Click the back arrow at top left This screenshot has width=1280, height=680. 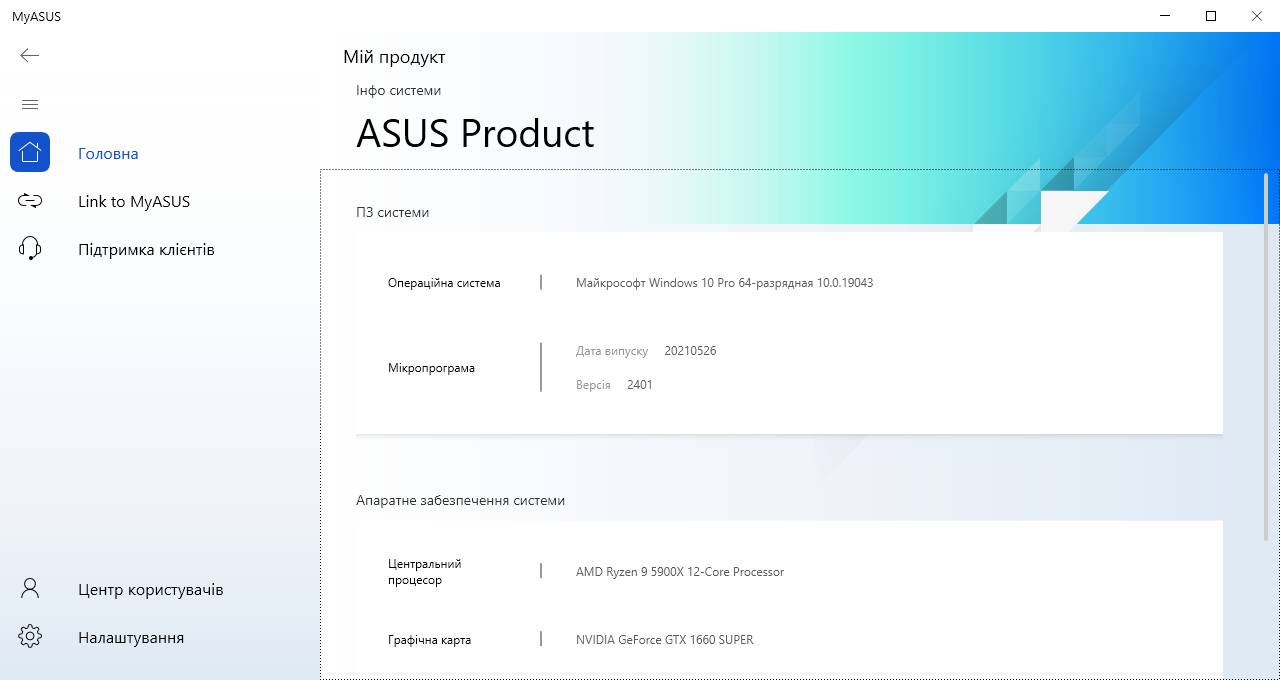29,55
